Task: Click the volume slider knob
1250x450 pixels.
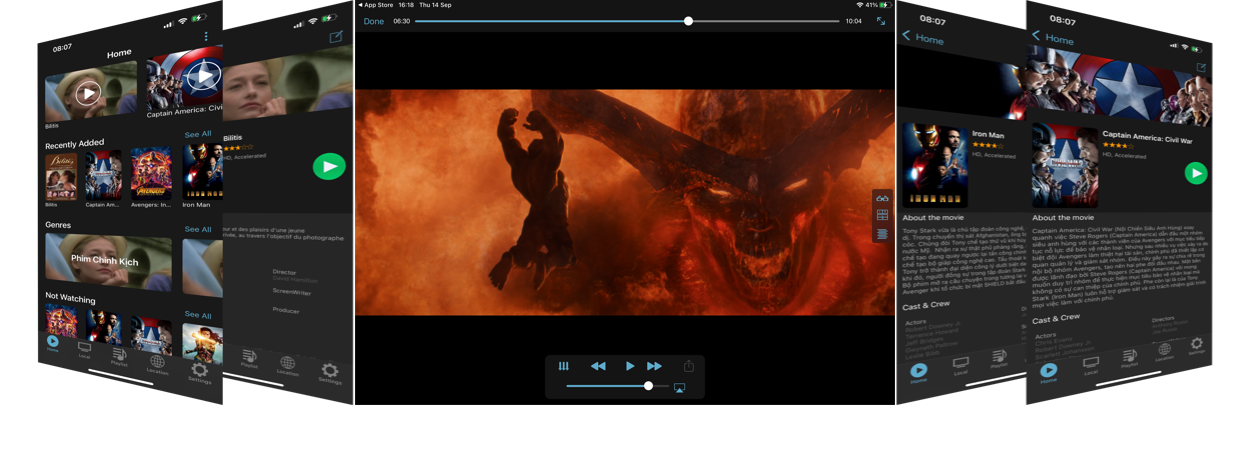Action: [x=649, y=386]
